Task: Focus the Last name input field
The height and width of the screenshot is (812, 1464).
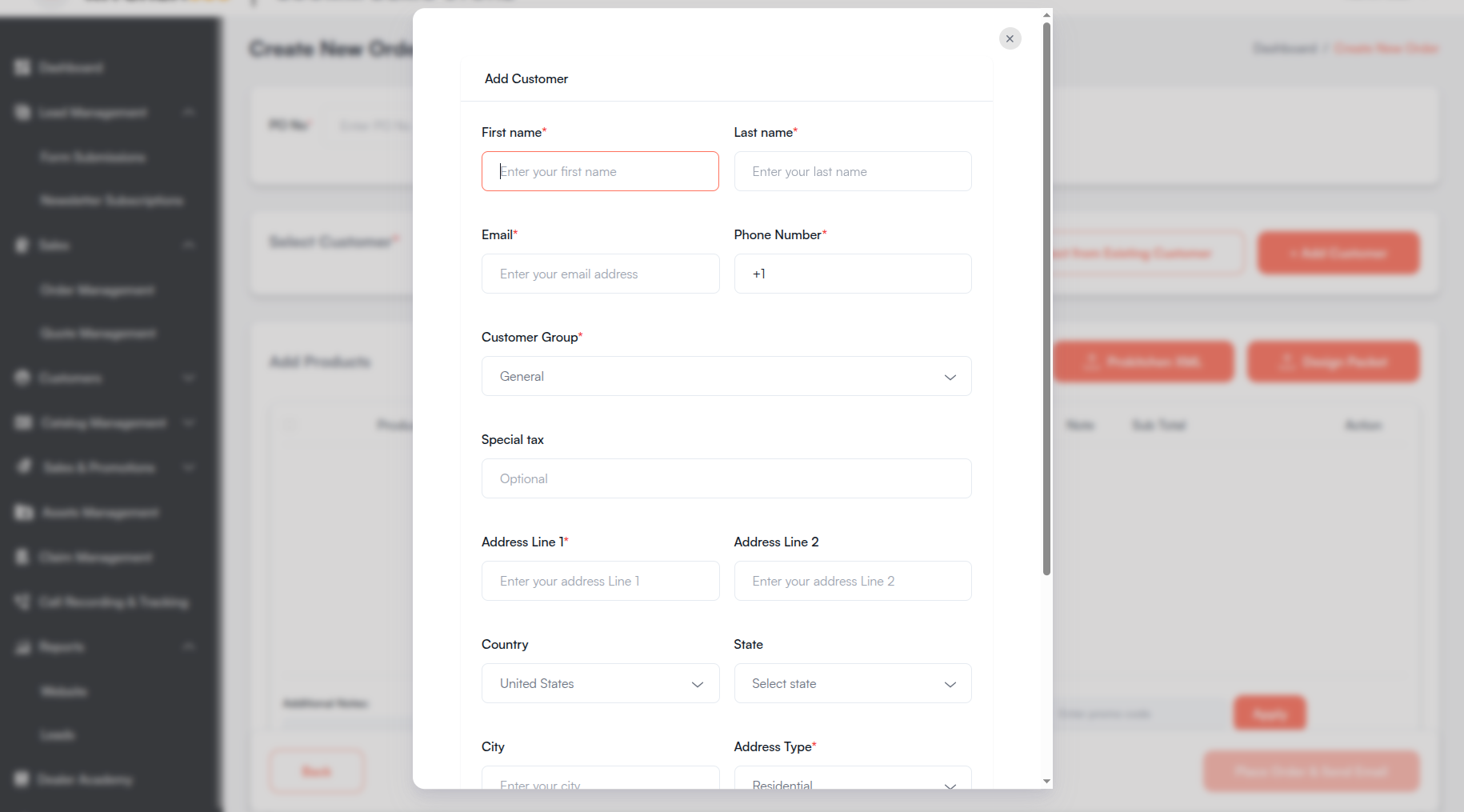Action: (x=853, y=171)
